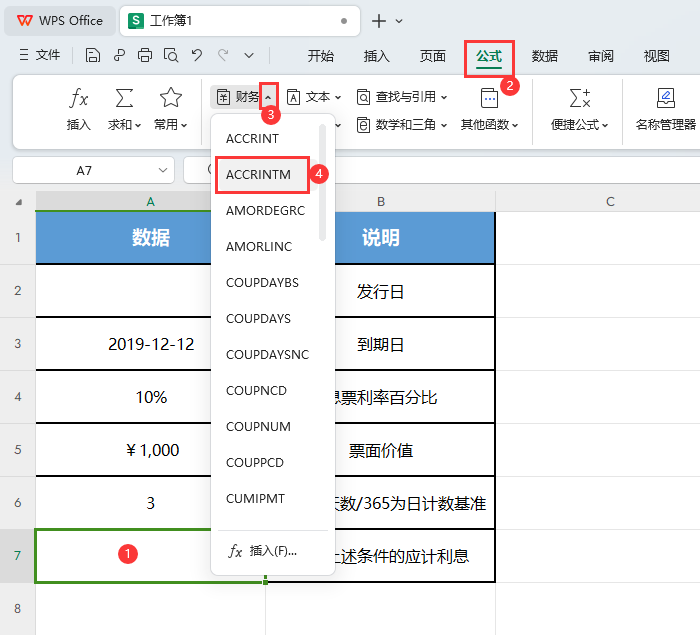700x635 pixels.
Task: Click the print icon
Action: click(x=145, y=55)
